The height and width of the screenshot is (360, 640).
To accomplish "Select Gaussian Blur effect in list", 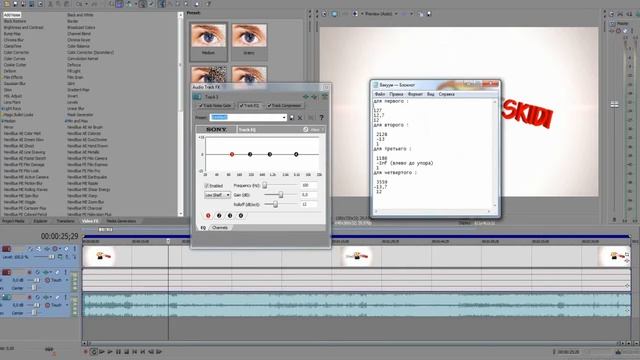I will 15,83.
